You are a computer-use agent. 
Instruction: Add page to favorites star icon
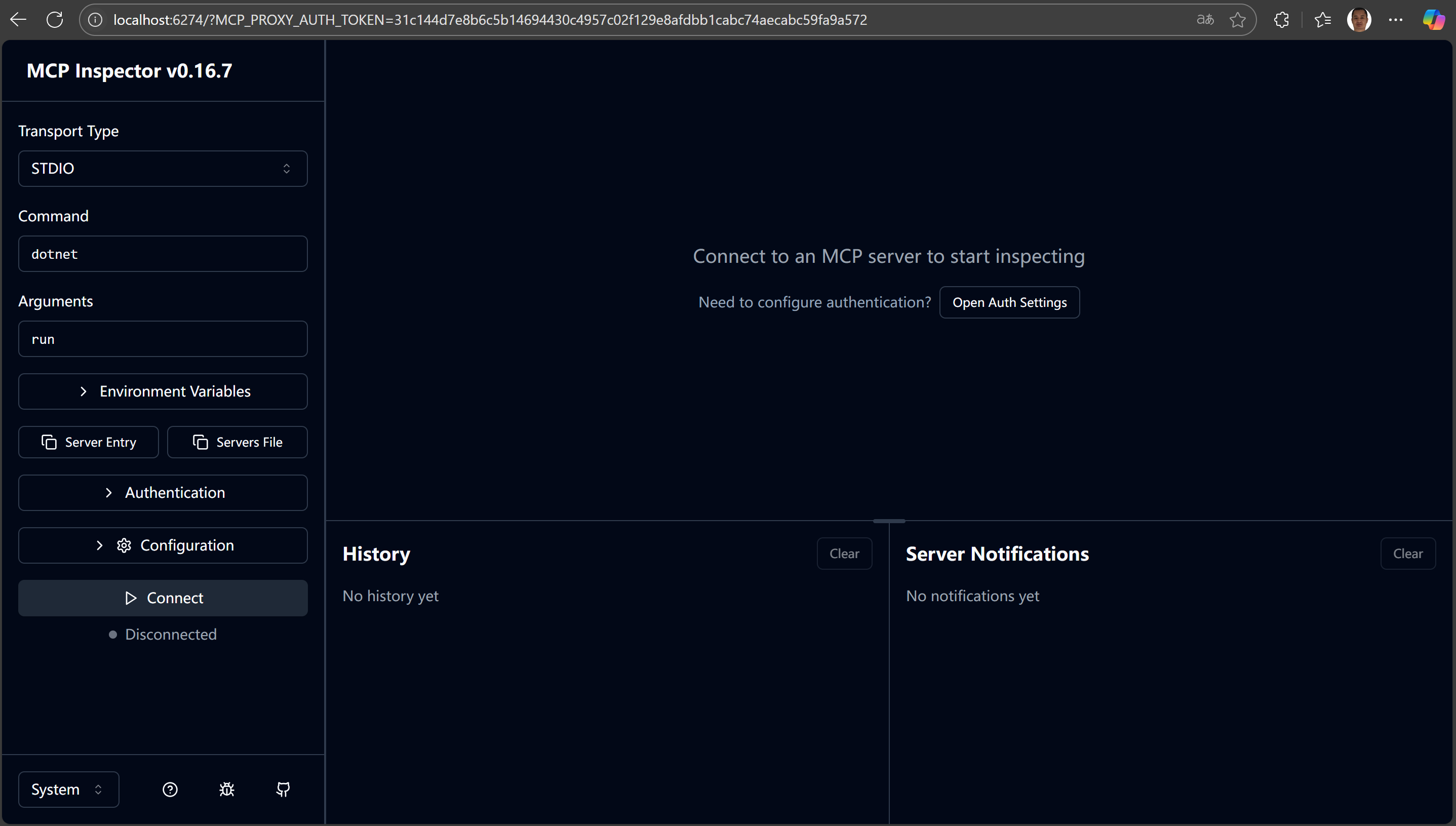[x=1237, y=20]
